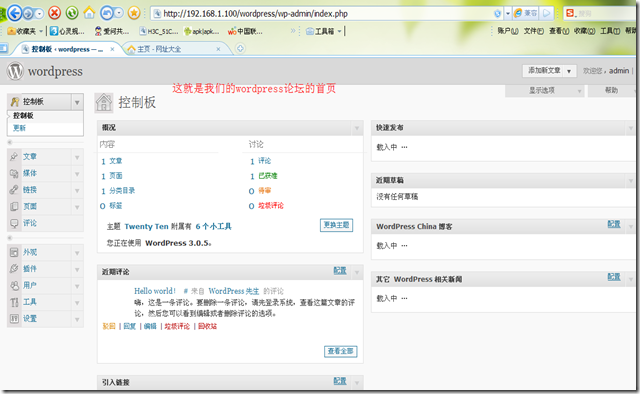
Task: Click the 媒体 media icon in the sidebar
Action: point(14,174)
